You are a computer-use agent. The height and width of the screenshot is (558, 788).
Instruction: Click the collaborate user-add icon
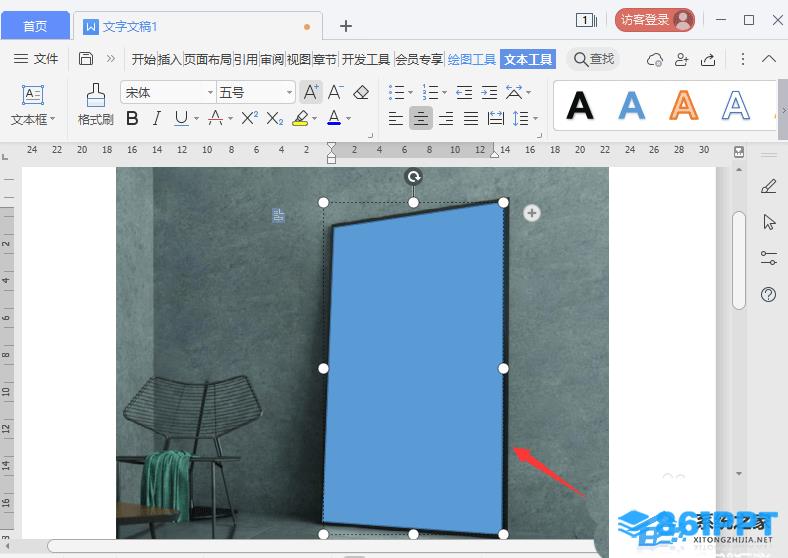click(x=681, y=60)
